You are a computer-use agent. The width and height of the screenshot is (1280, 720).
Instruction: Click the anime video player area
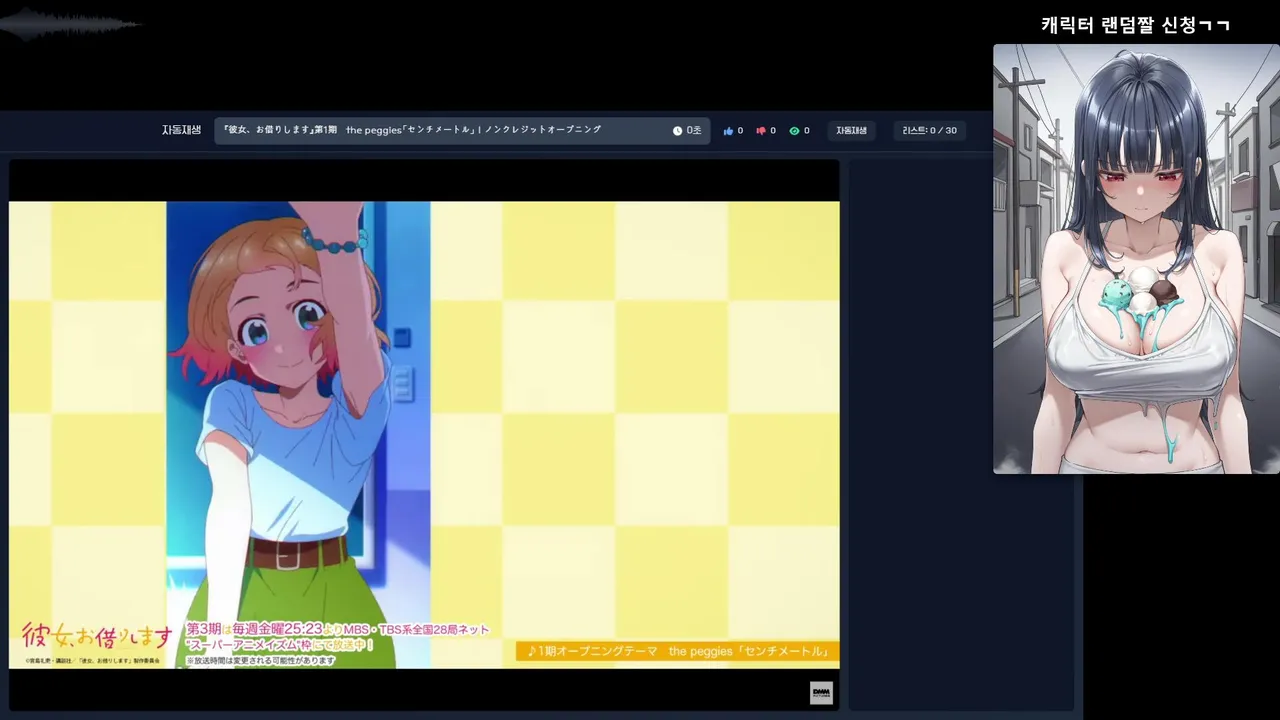424,435
